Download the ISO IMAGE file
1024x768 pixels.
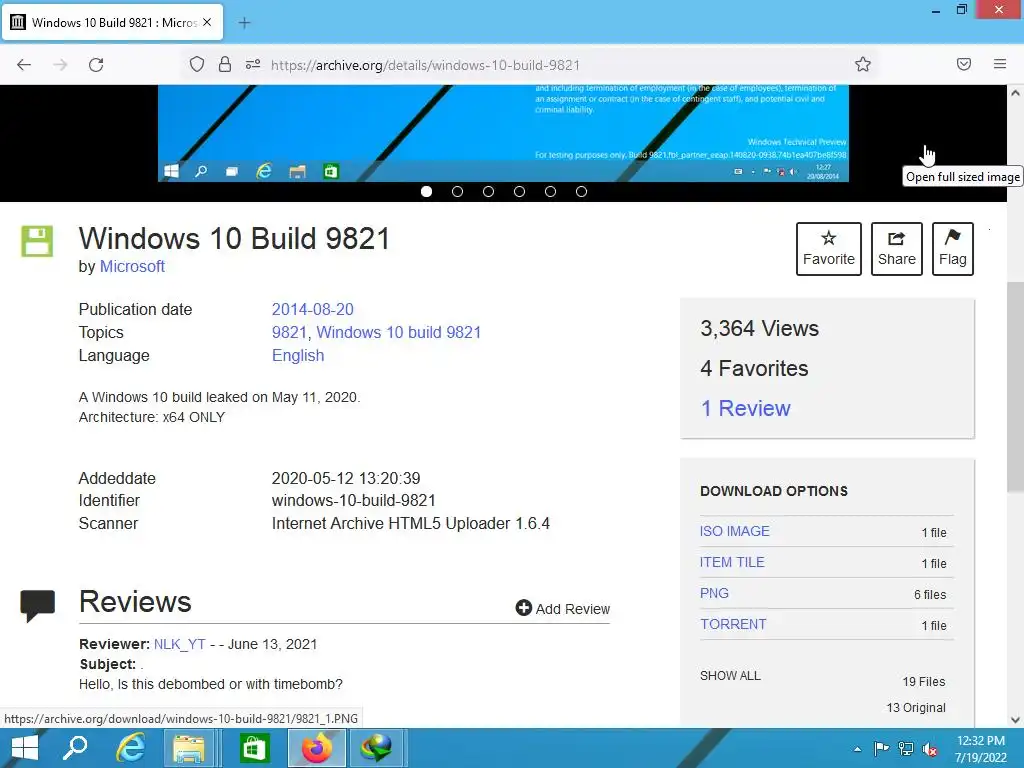(x=735, y=532)
